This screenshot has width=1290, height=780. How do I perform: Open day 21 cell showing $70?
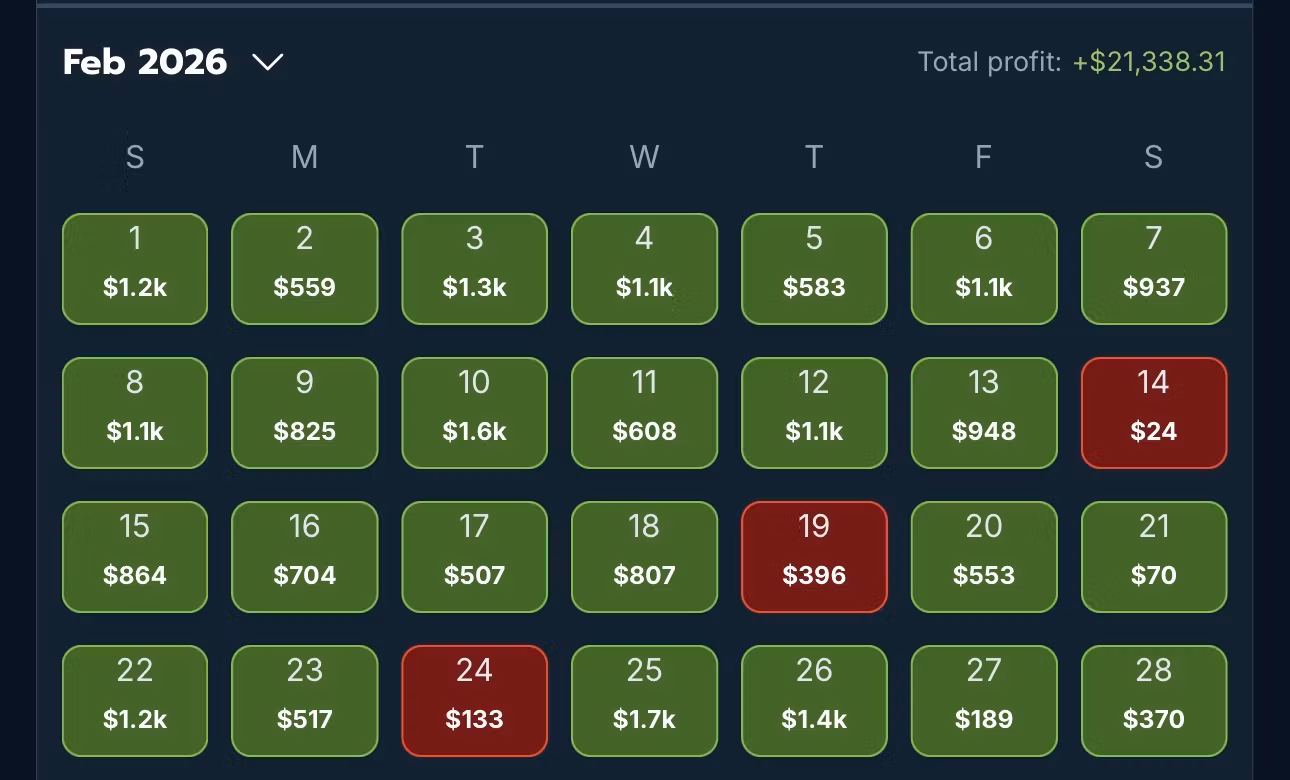[x=1154, y=557]
